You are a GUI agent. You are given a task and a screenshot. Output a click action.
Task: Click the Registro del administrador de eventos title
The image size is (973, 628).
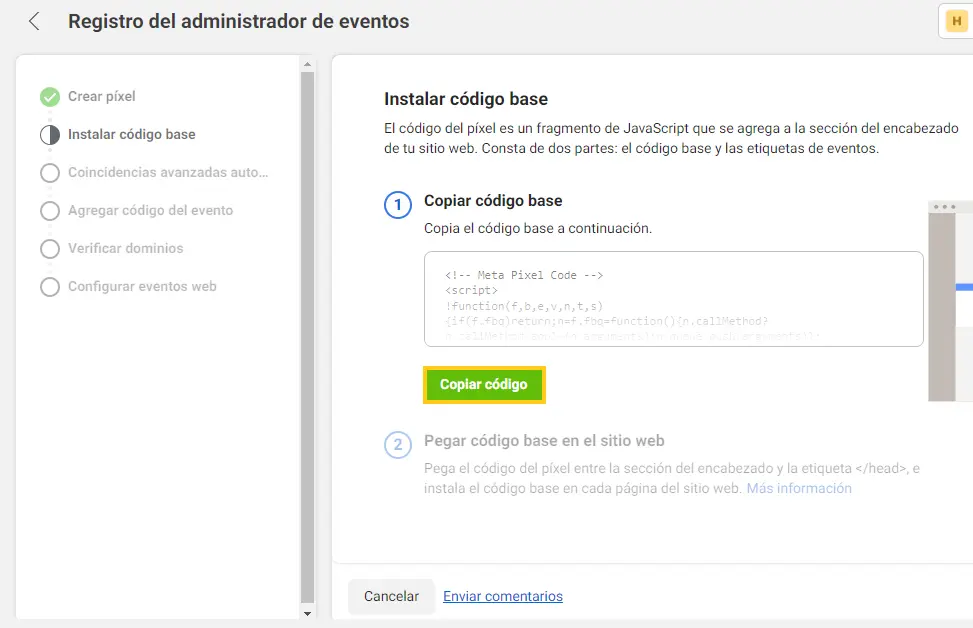239,21
